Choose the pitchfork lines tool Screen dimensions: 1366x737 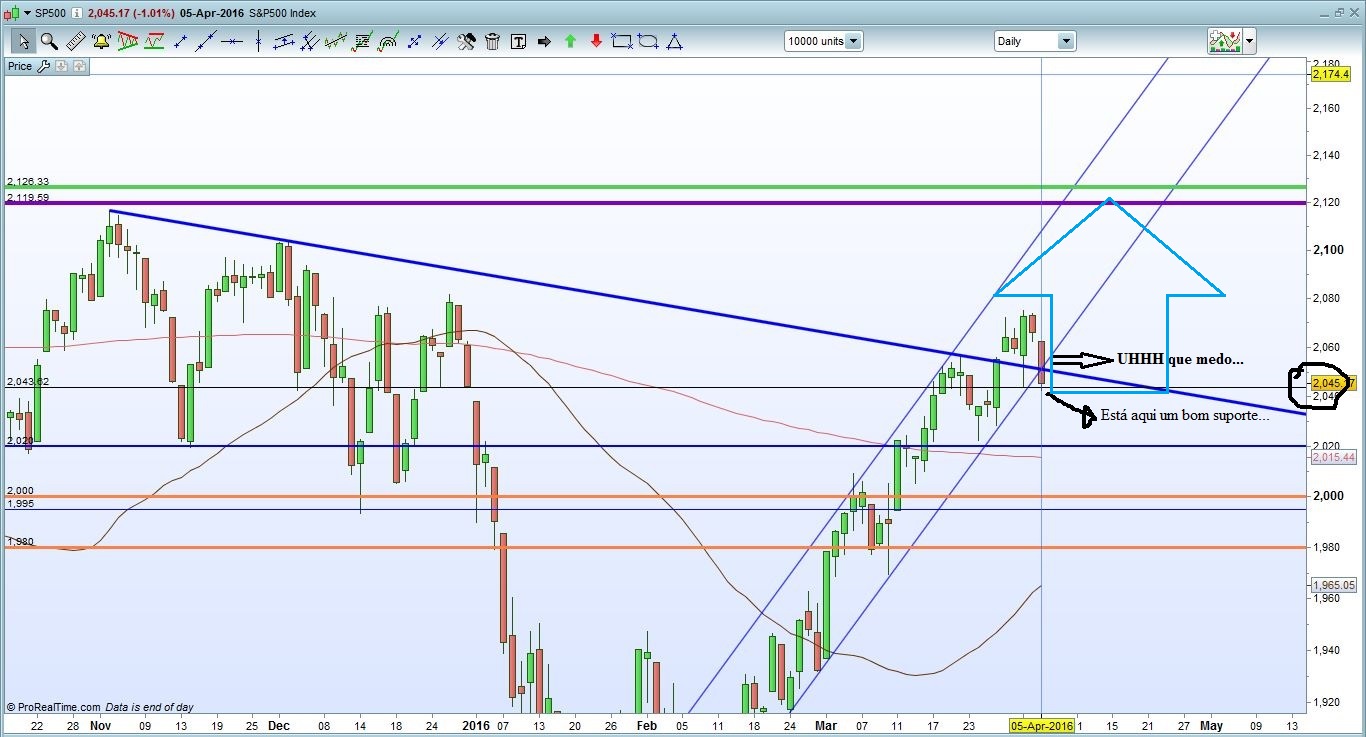click(x=310, y=41)
